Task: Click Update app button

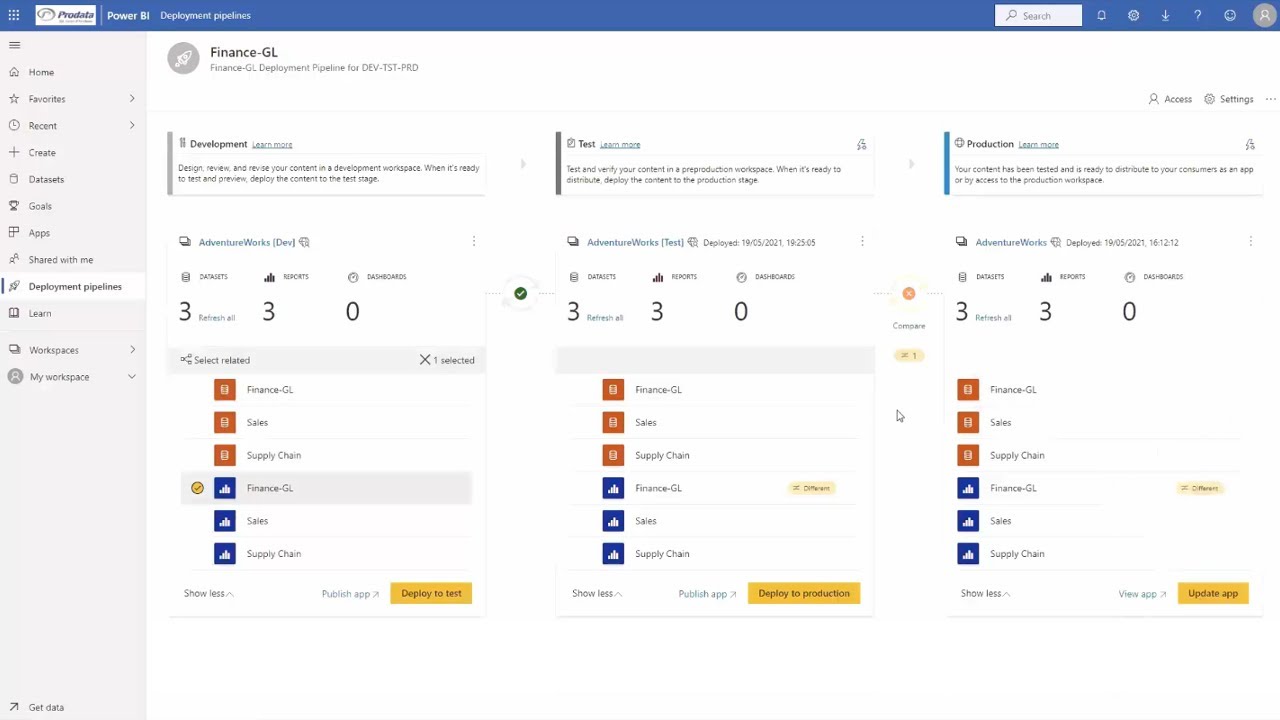Action: coord(1213,593)
